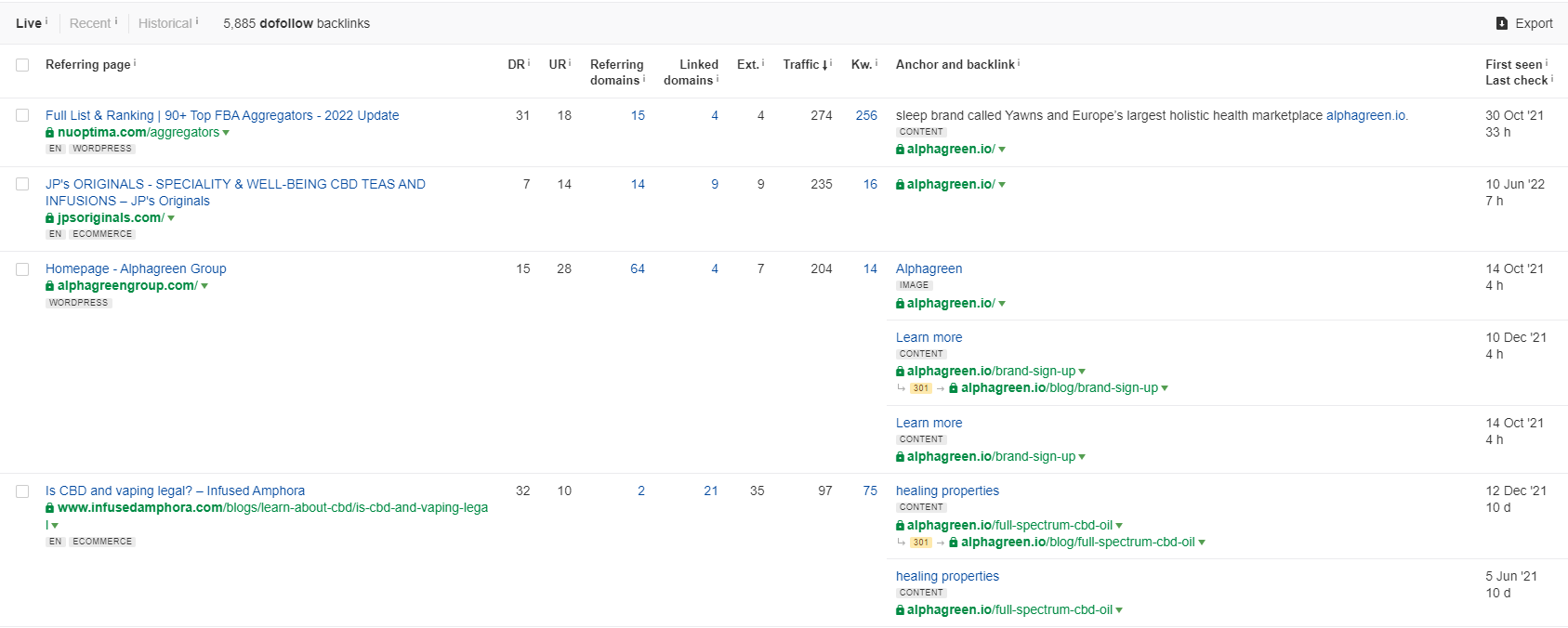
Task: Click the 301 redirect badge for blog/brand-sign-up
Action: click(921, 388)
